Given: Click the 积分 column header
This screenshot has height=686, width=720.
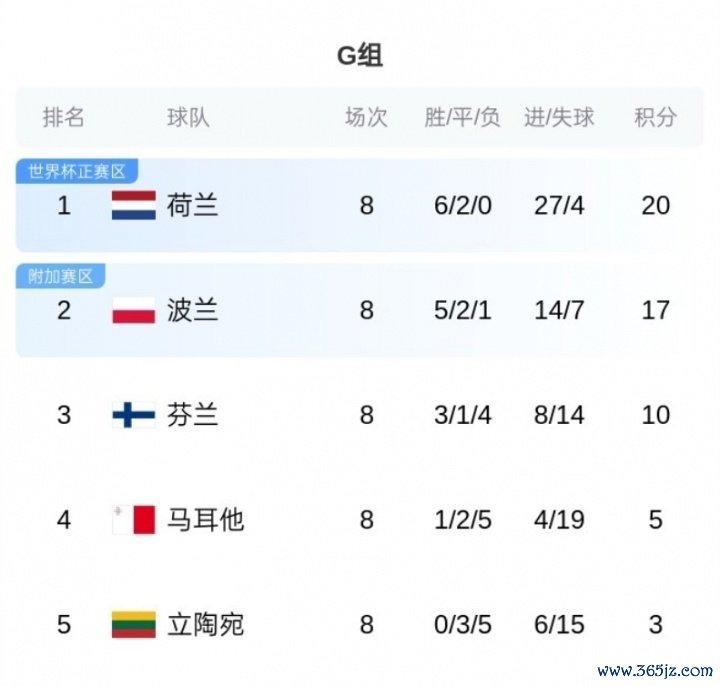Looking at the screenshot, I should click(655, 117).
